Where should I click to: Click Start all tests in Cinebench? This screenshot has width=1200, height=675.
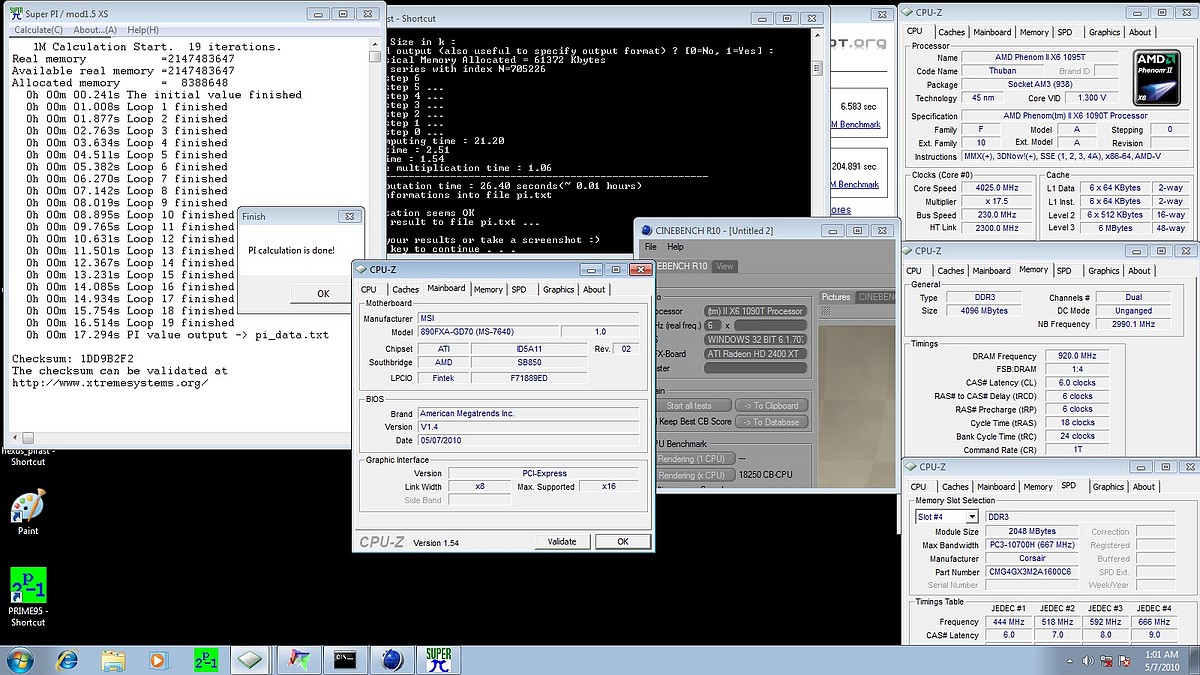coord(691,405)
